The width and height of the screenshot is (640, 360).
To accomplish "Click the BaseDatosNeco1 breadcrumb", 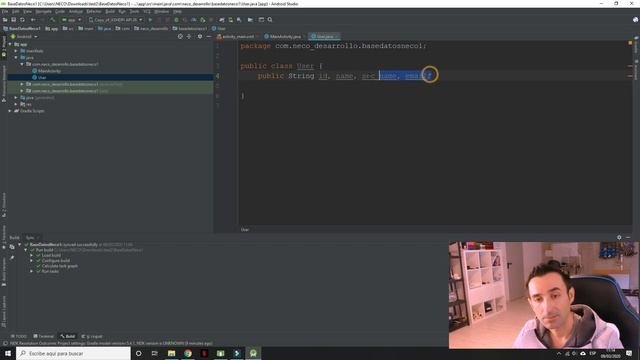I will coord(22,29).
